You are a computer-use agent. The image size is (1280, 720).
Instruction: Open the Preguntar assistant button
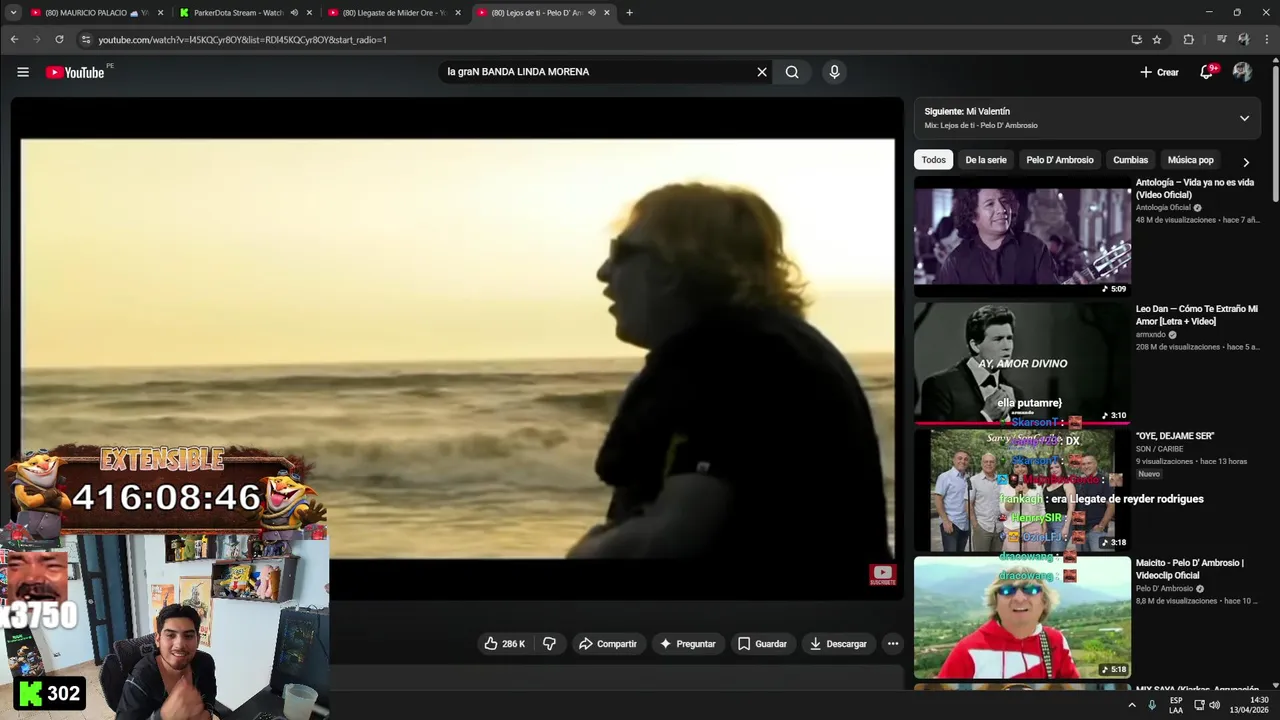click(687, 644)
